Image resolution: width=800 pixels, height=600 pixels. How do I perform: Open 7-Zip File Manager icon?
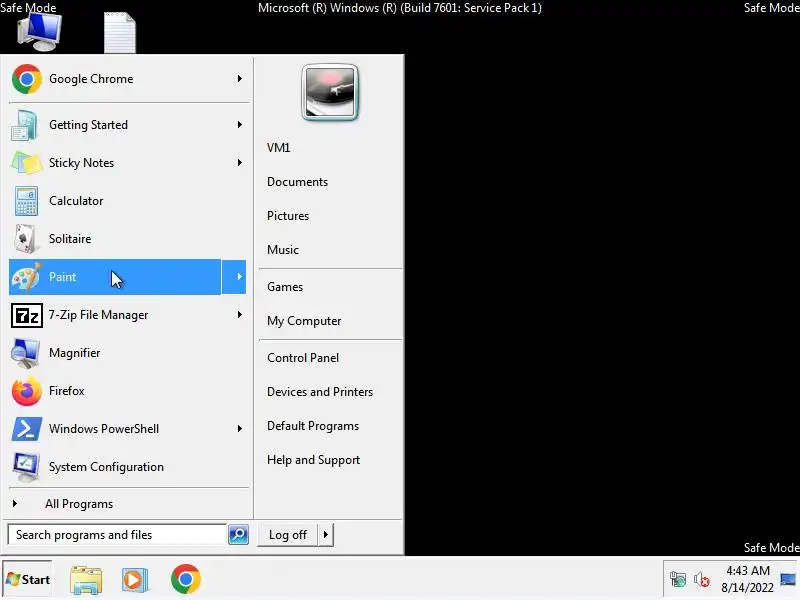[x=27, y=315]
